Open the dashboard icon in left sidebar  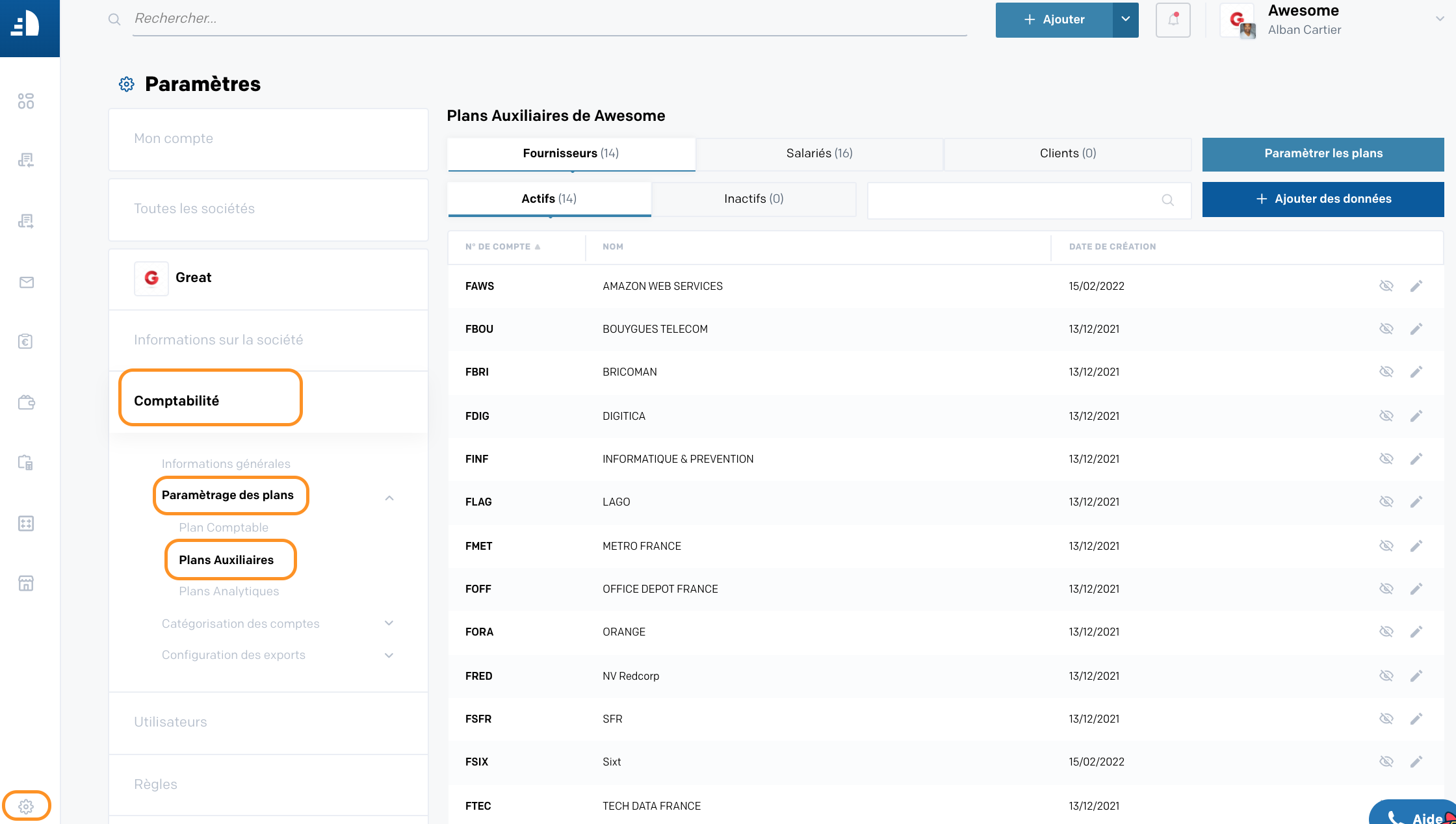click(26, 101)
